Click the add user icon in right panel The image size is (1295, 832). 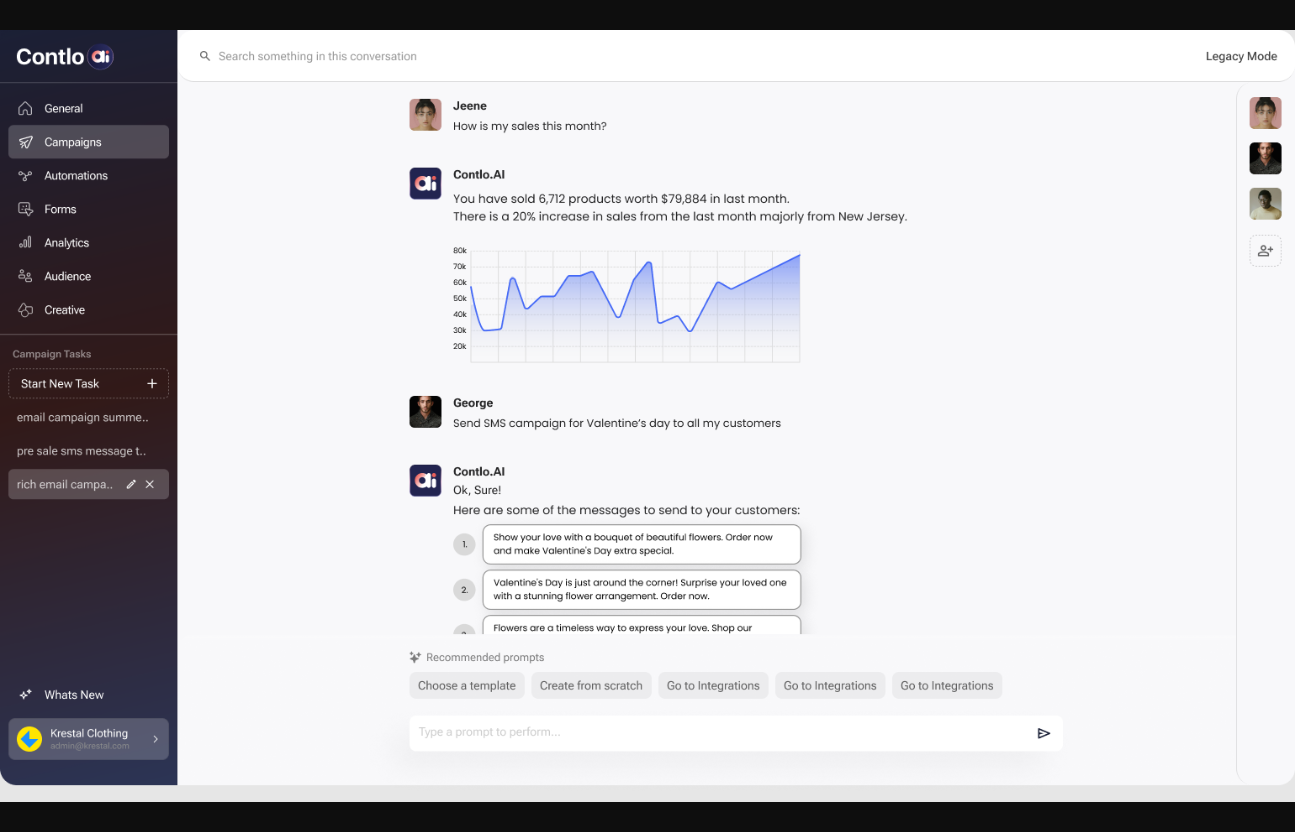pos(1265,251)
